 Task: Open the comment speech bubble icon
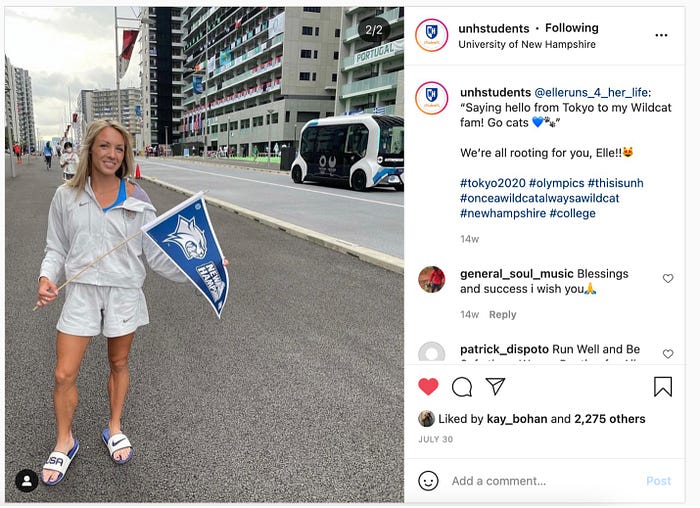pos(462,387)
